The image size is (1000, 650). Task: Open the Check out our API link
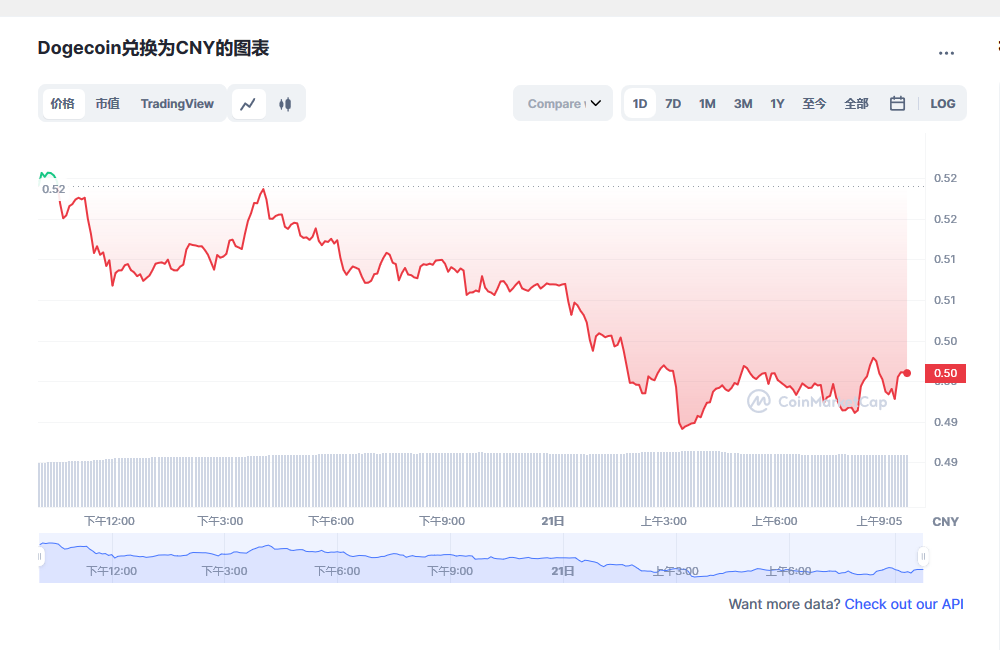pos(904,604)
